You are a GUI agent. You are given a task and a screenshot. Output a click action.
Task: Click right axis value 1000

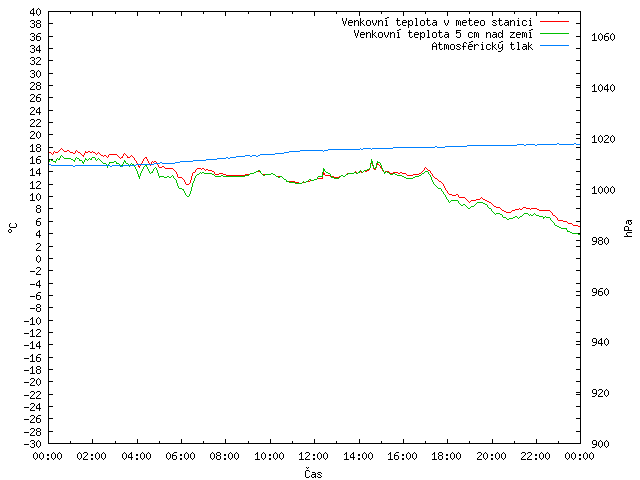coord(603,190)
